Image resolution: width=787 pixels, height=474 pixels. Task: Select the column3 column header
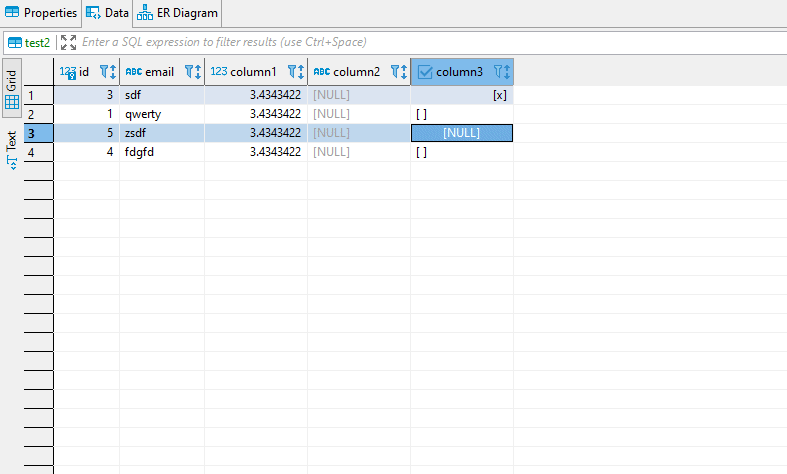(462, 72)
